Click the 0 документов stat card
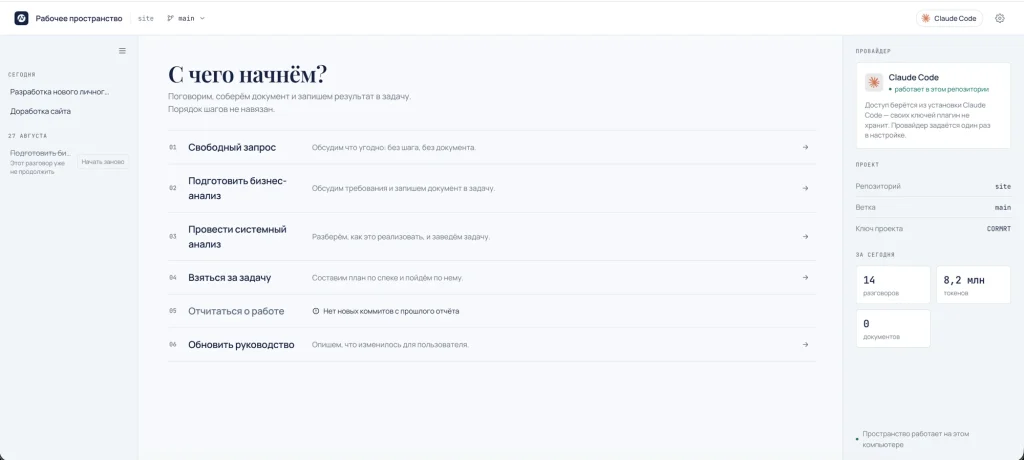 coord(893,328)
